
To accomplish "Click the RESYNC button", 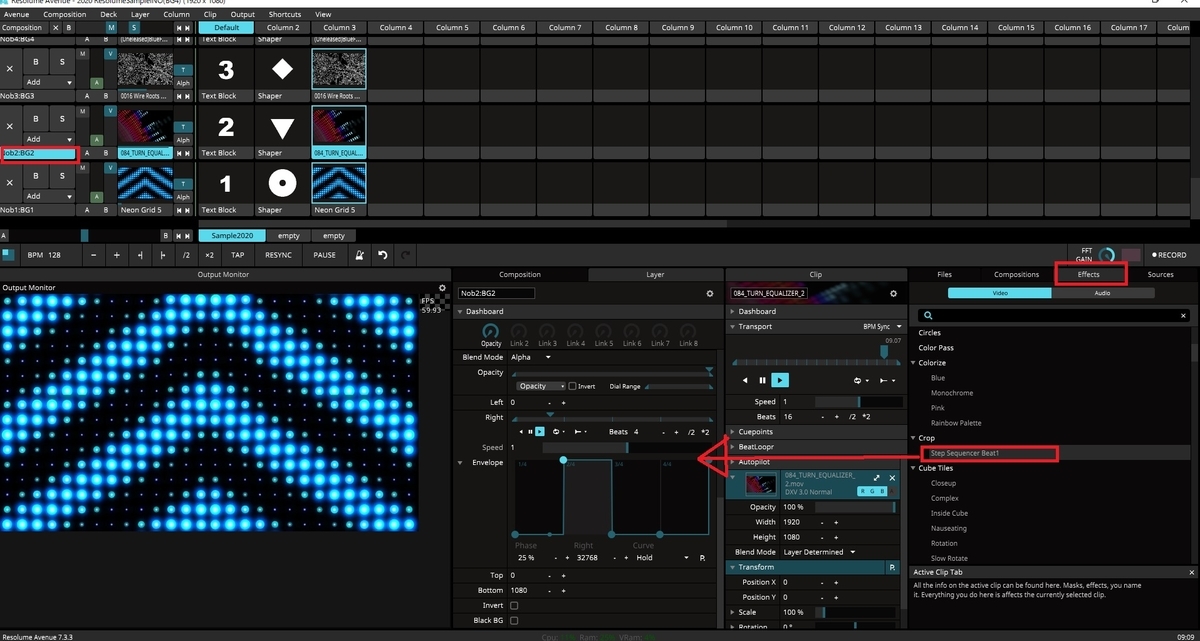I will pyautogui.click(x=279, y=255).
